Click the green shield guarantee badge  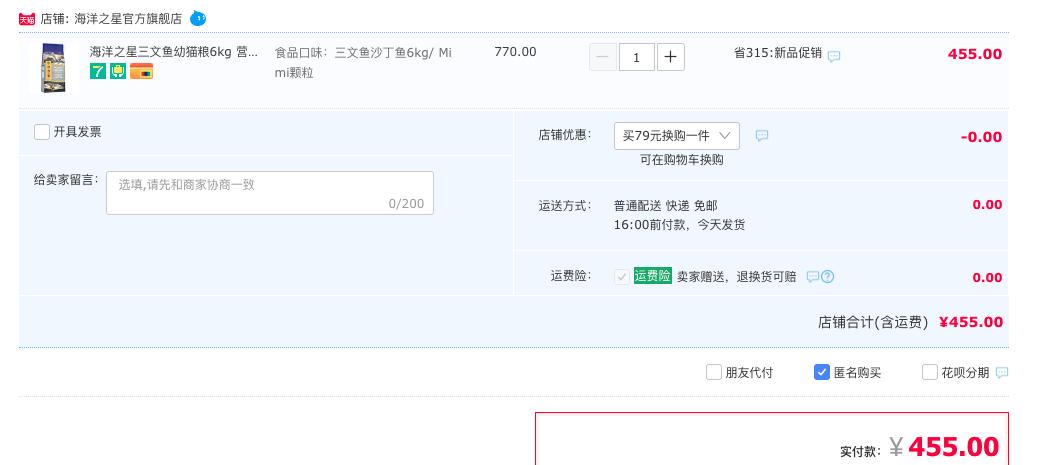pos(118,71)
